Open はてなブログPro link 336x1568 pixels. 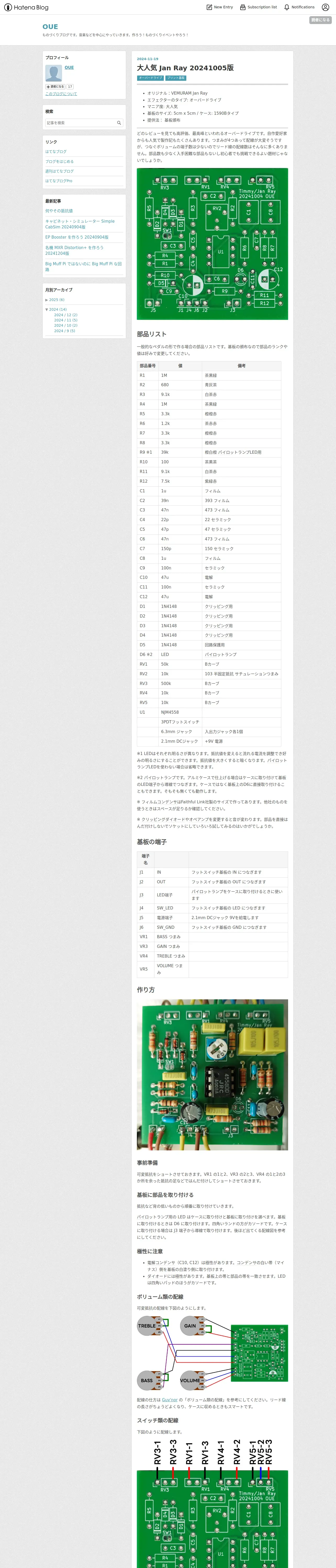tap(59, 181)
